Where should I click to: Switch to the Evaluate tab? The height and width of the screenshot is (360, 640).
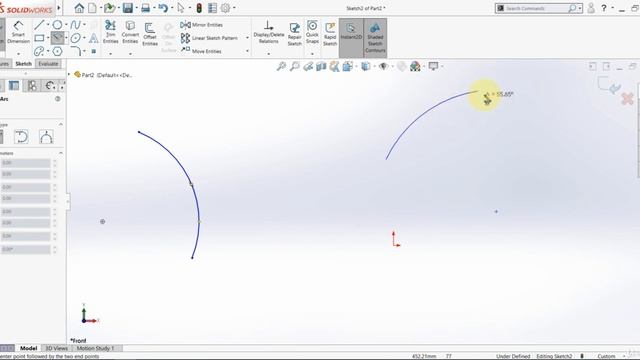tap(48, 64)
